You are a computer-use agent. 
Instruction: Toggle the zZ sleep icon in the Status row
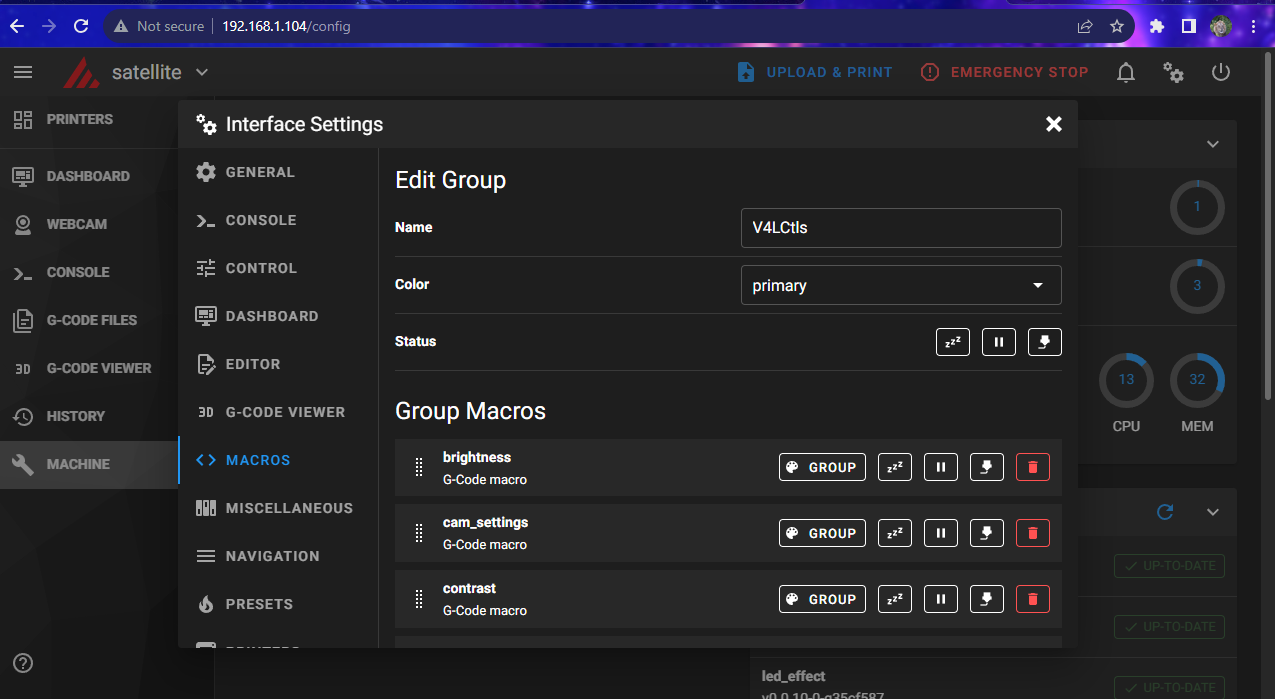click(952, 341)
